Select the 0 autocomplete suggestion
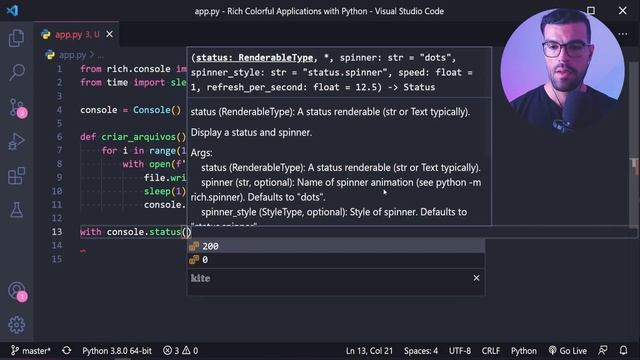 [x=336, y=260]
